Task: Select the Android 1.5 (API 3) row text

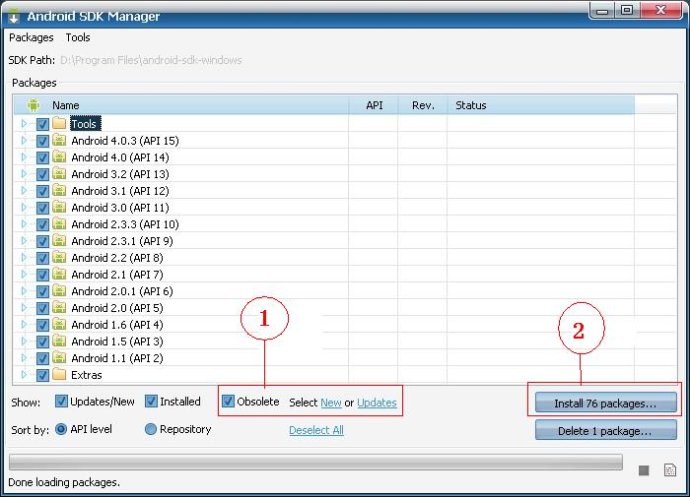Action: point(117,342)
